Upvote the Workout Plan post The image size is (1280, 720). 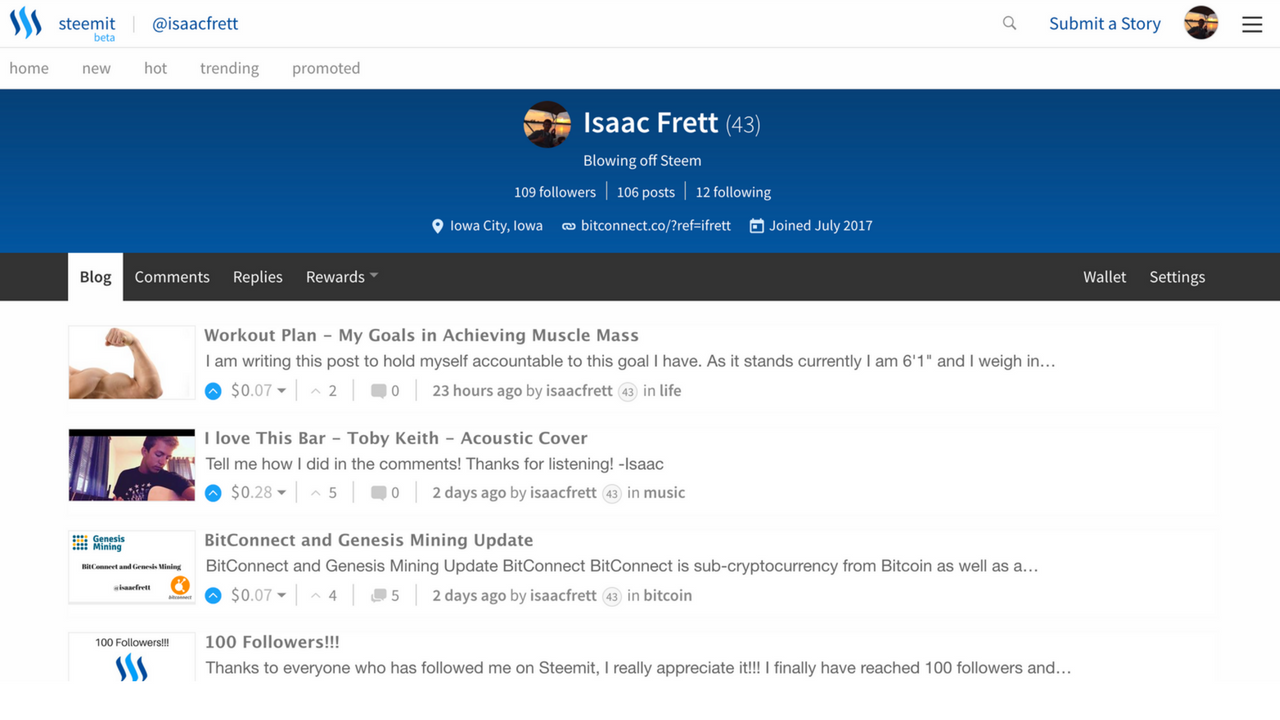[213, 391]
